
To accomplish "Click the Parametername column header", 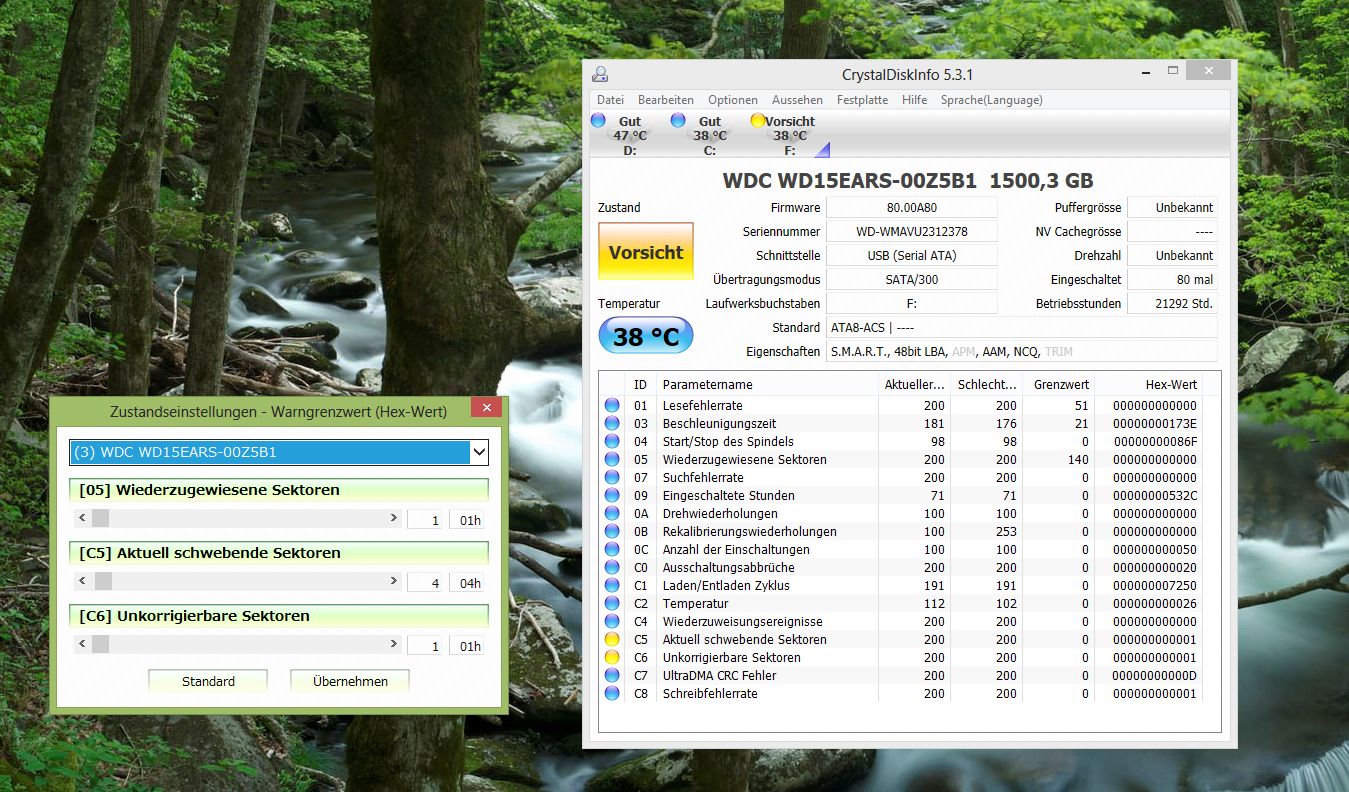I will click(768, 384).
